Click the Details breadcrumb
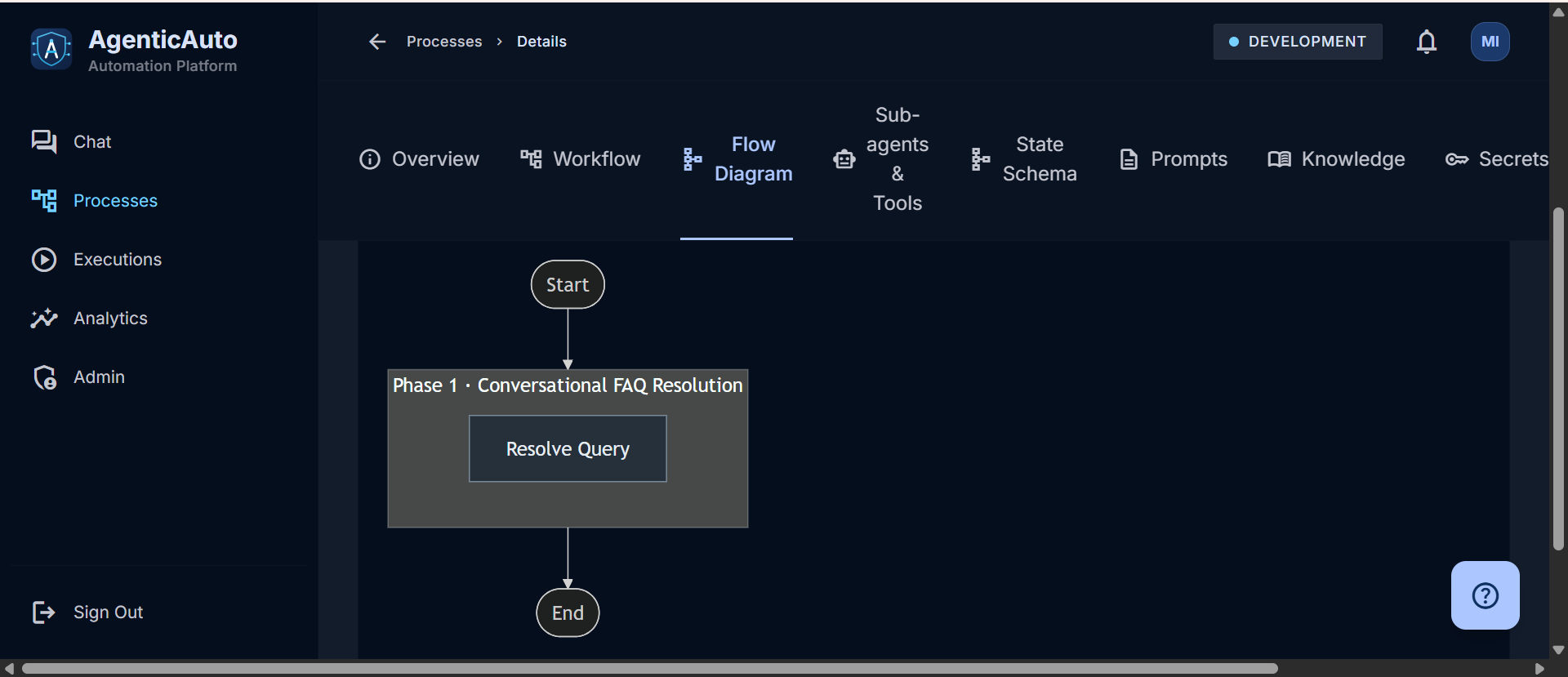Viewport: 1568px width, 677px height. tap(541, 42)
